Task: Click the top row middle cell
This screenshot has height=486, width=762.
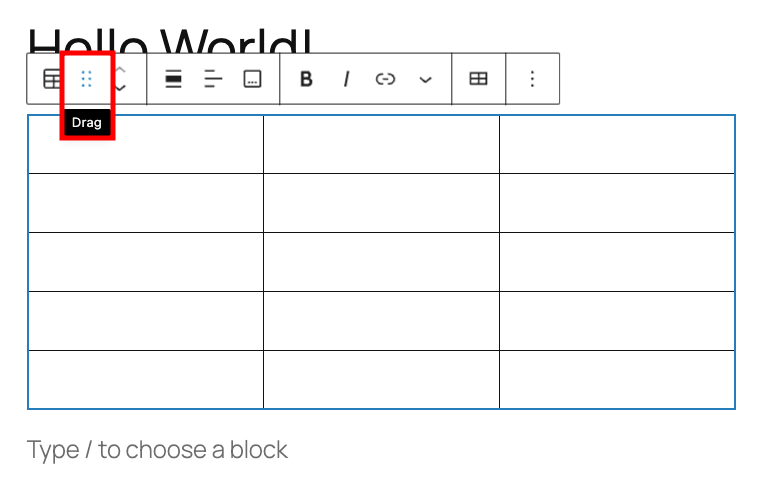Action: (x=381, y=145)
